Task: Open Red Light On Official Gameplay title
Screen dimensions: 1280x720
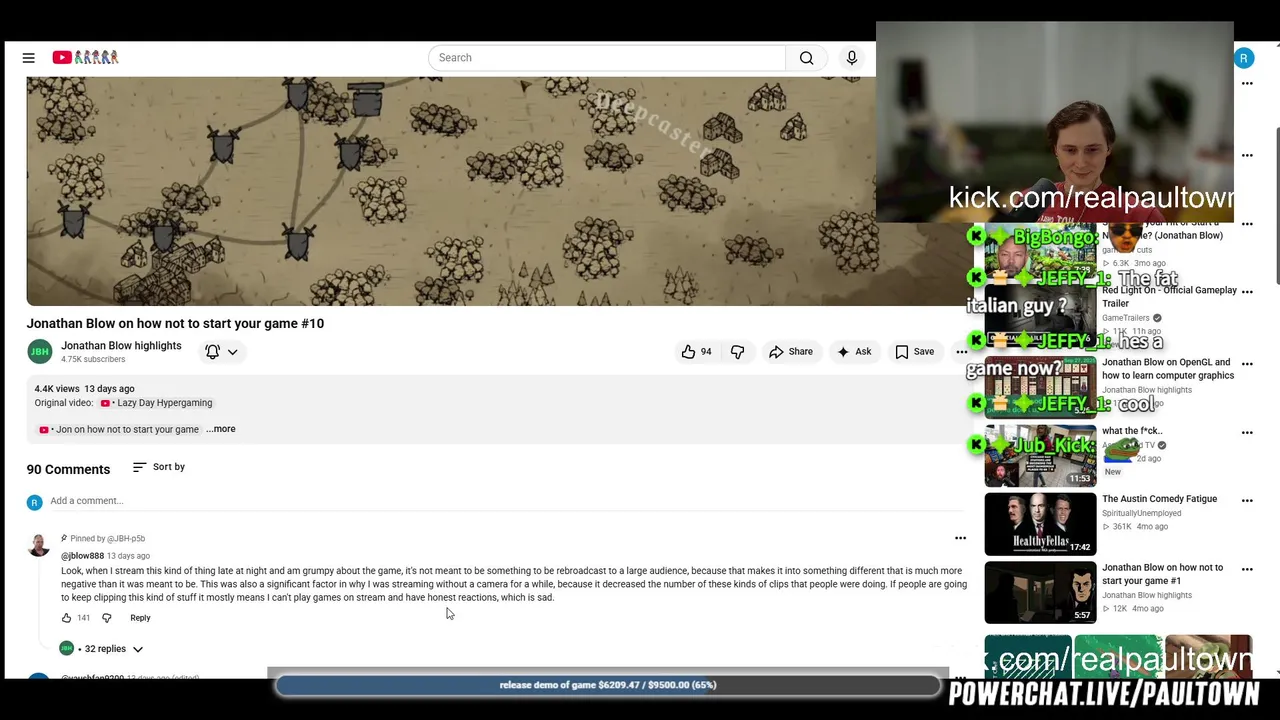Action: pyautogui.click(x=1169, y=297)
